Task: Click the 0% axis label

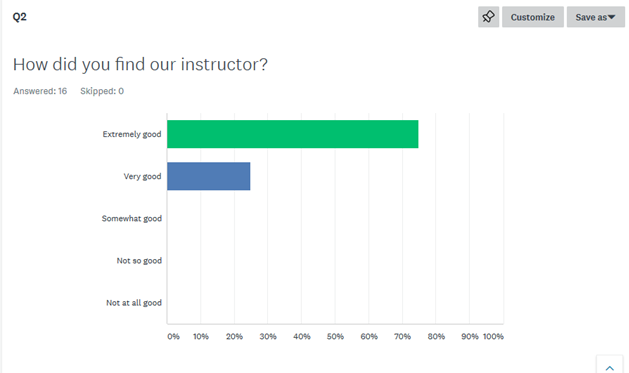Action: tap(173, 337)
